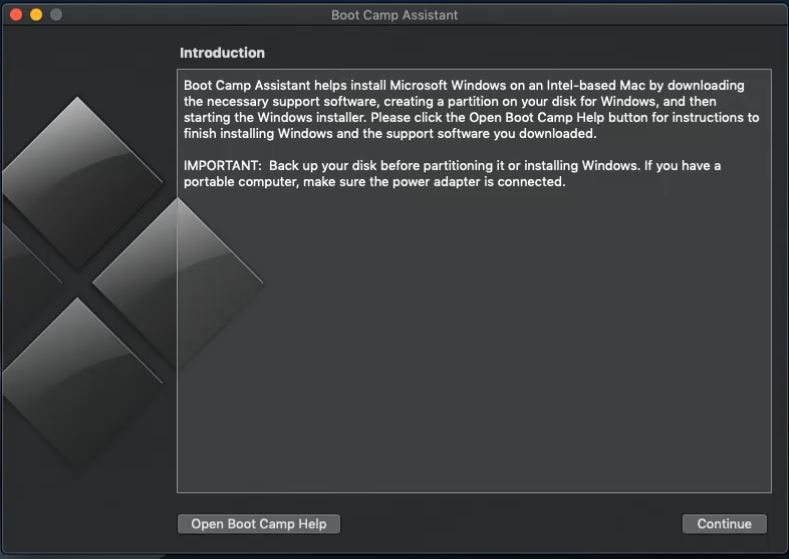789x559 pixels.
Task: Click the words 'Intel-based Mac' in paragraph
Action: (x=596, y=85)
